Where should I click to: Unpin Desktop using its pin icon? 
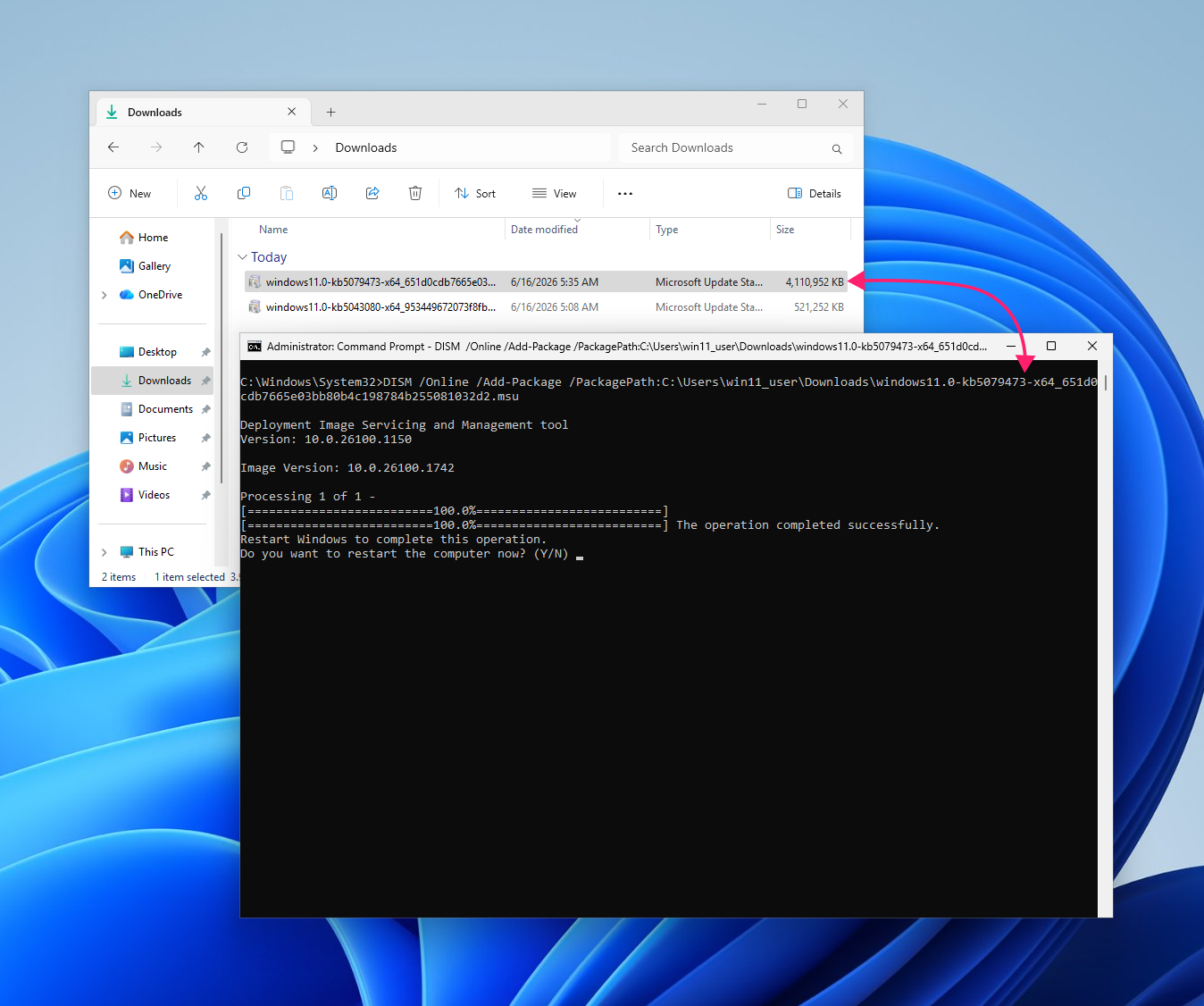point(205,352)
